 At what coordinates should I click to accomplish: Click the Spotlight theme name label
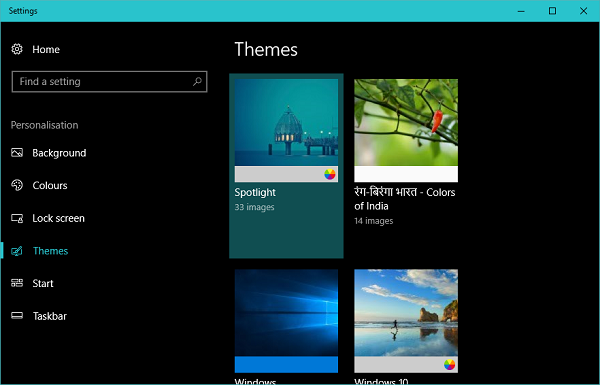pyautogui.click(x=255, y=192)
